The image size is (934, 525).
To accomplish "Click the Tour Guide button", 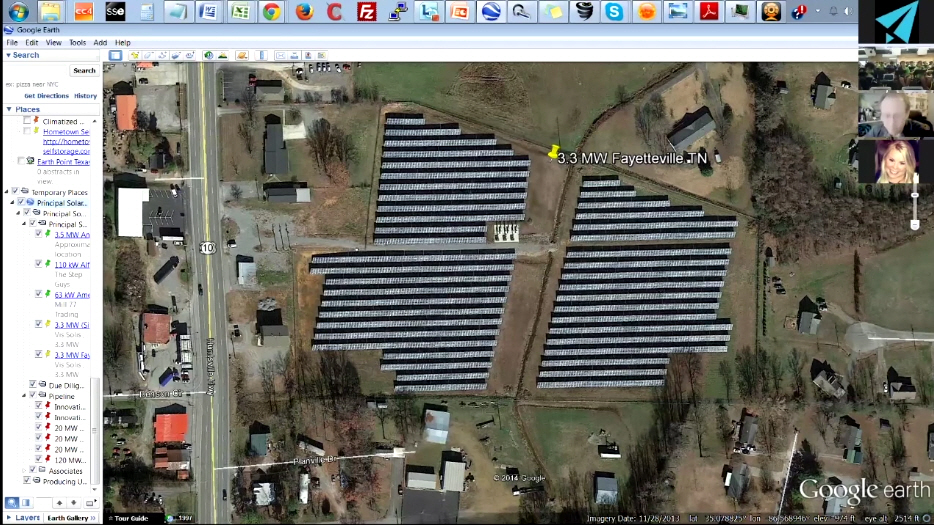I will pos(131,518).
